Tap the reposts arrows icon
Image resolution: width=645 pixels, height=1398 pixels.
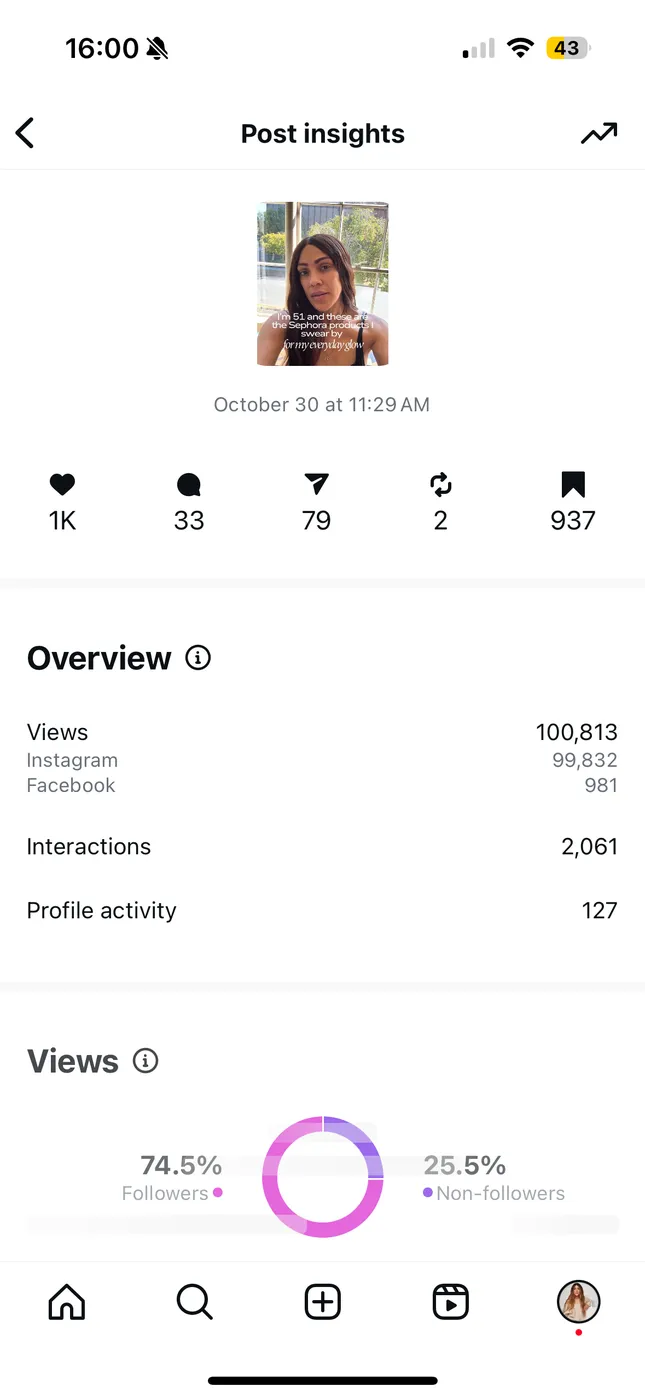tap(441, 485)
